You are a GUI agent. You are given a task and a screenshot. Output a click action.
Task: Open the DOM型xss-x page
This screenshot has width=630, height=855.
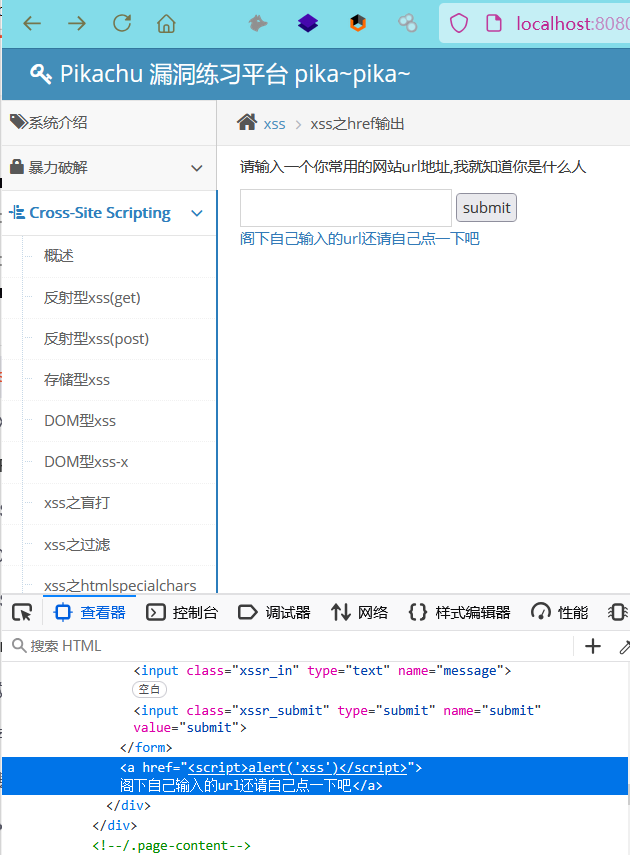click(x=86, y=462)
